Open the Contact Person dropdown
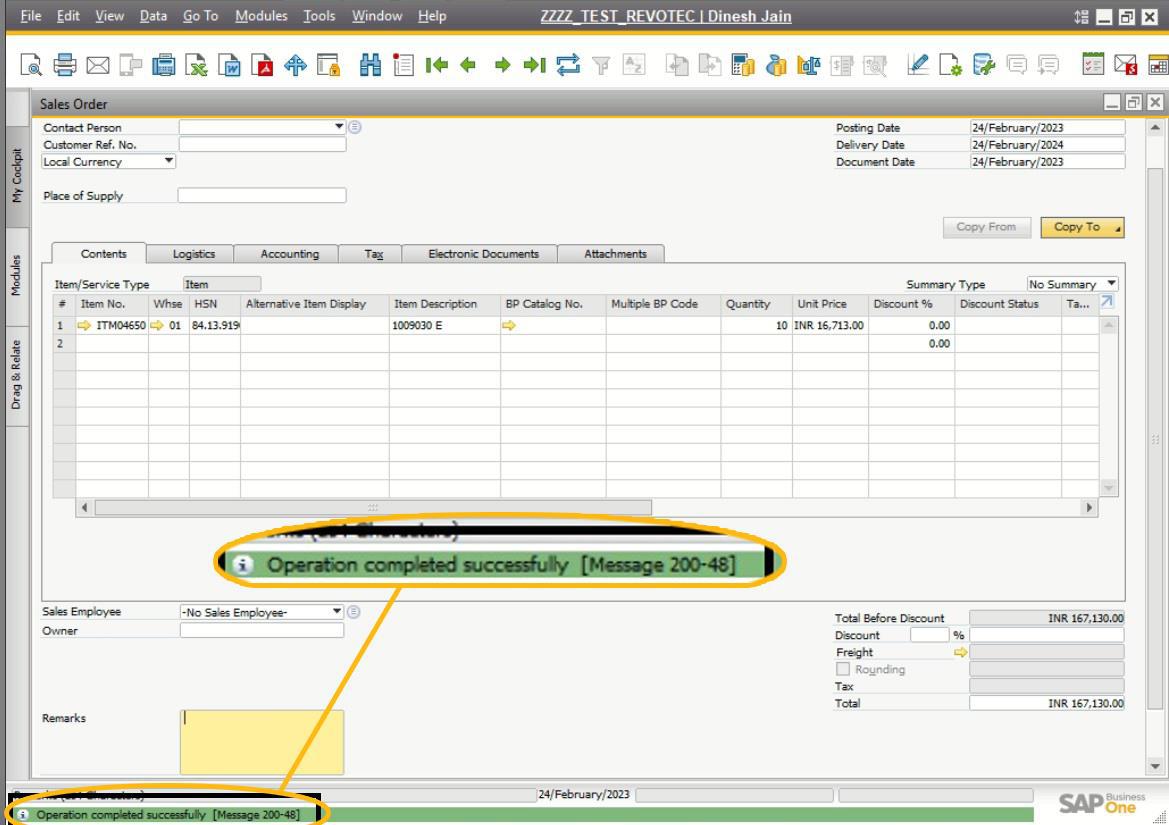Viewport: 1169px width, 825px height. [x=339, y=127]
